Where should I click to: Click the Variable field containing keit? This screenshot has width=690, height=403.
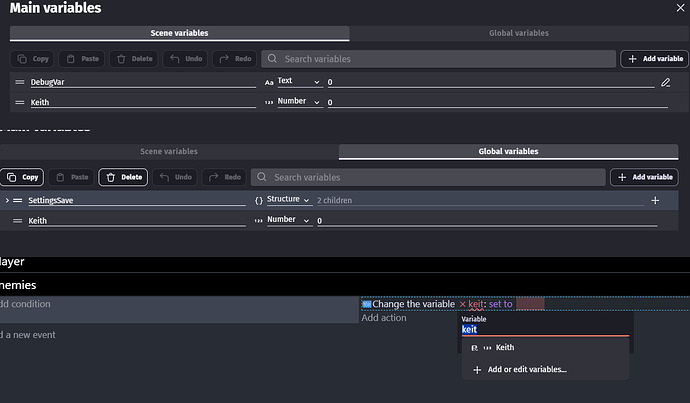[x=543, y=328]
